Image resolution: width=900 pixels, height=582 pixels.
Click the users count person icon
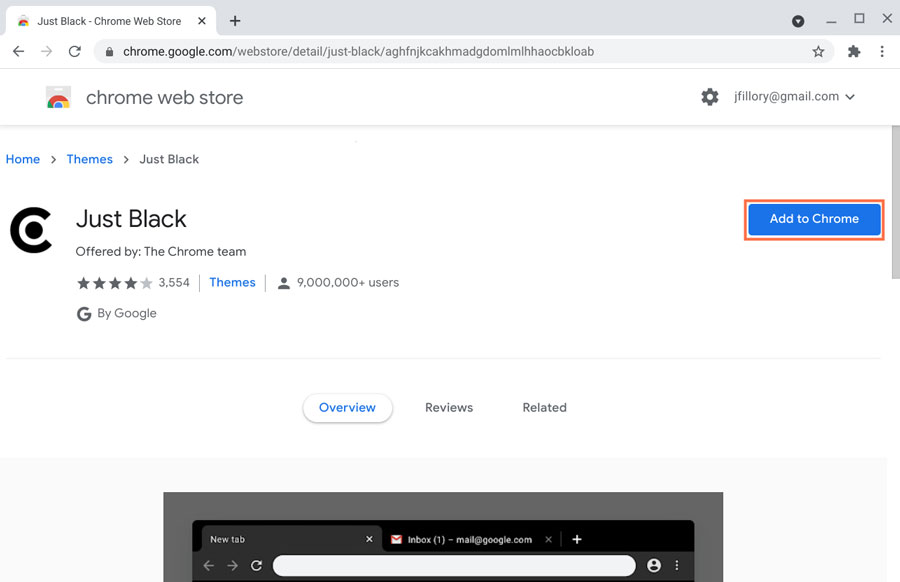(x=284, y=282)
